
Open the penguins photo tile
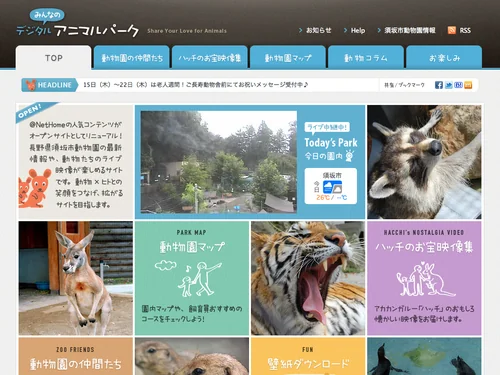424,356
